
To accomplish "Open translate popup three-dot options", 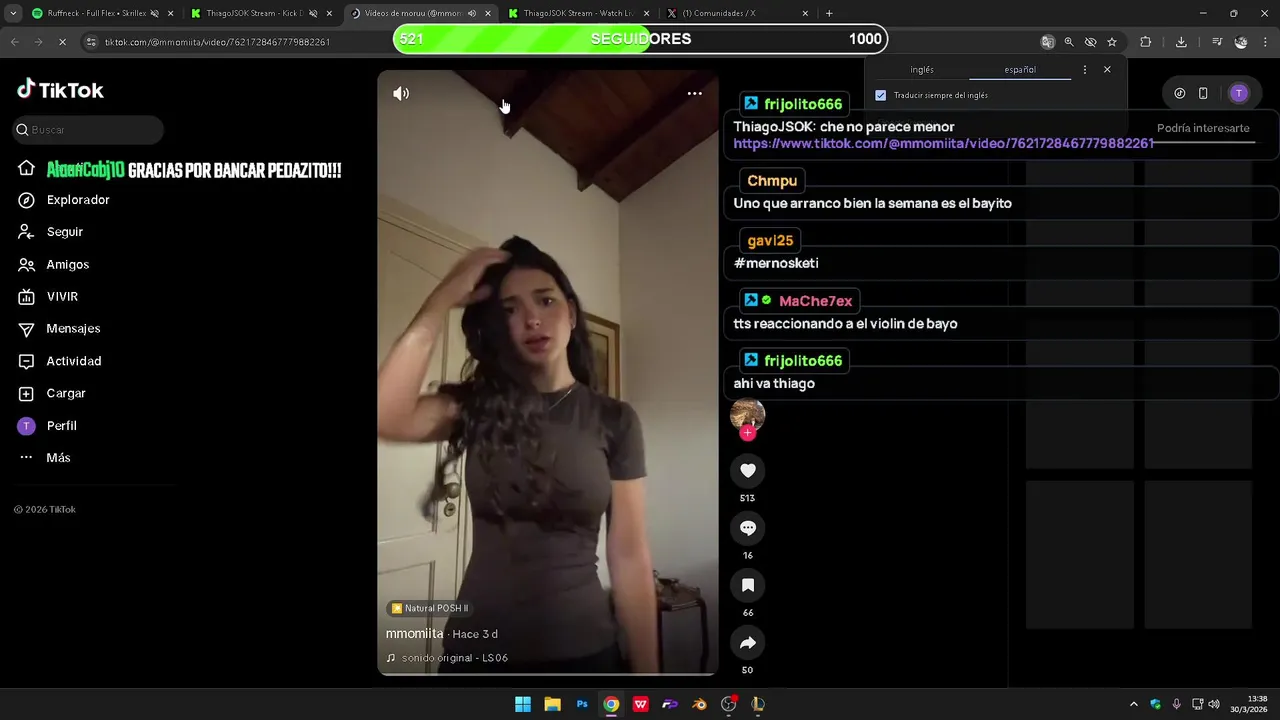I will click(1085, 70).
